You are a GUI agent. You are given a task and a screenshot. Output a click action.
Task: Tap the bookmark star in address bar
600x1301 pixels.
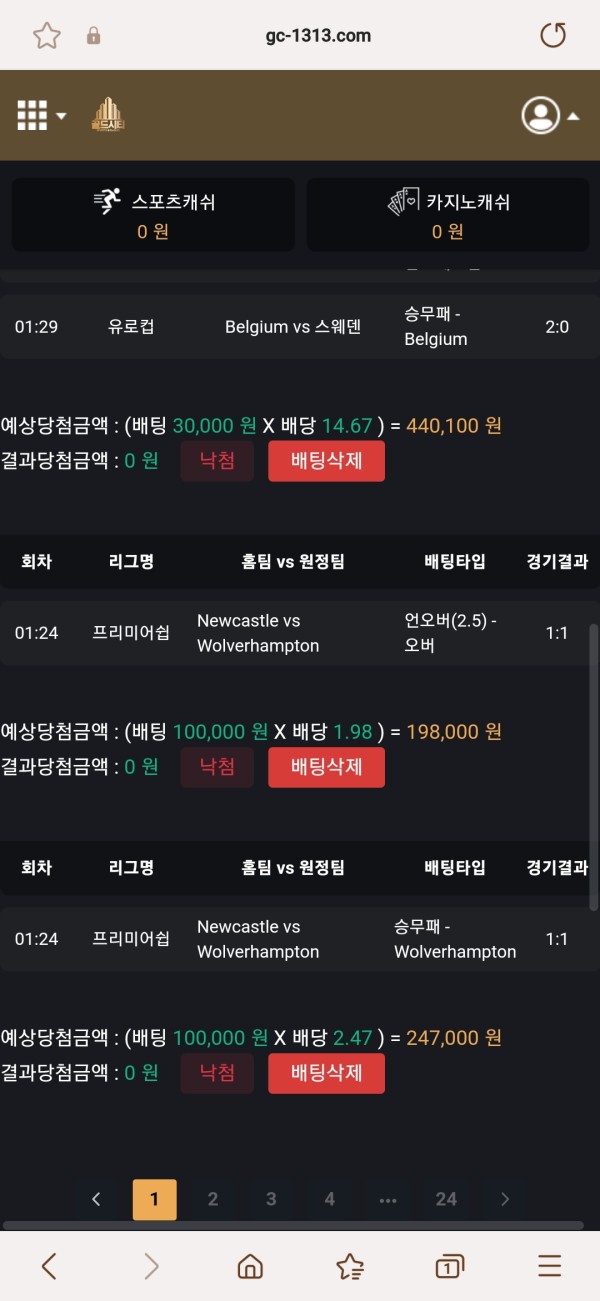coord(47,36)
